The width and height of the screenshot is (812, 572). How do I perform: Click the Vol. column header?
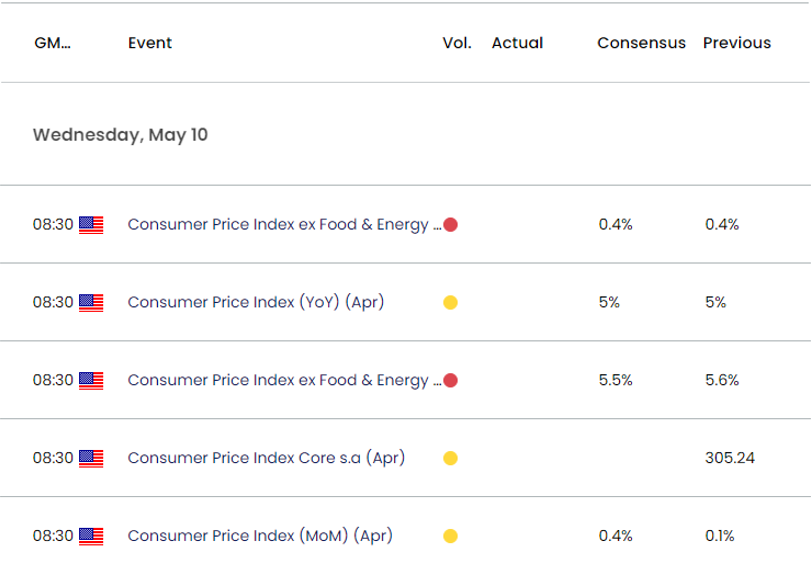455,43
